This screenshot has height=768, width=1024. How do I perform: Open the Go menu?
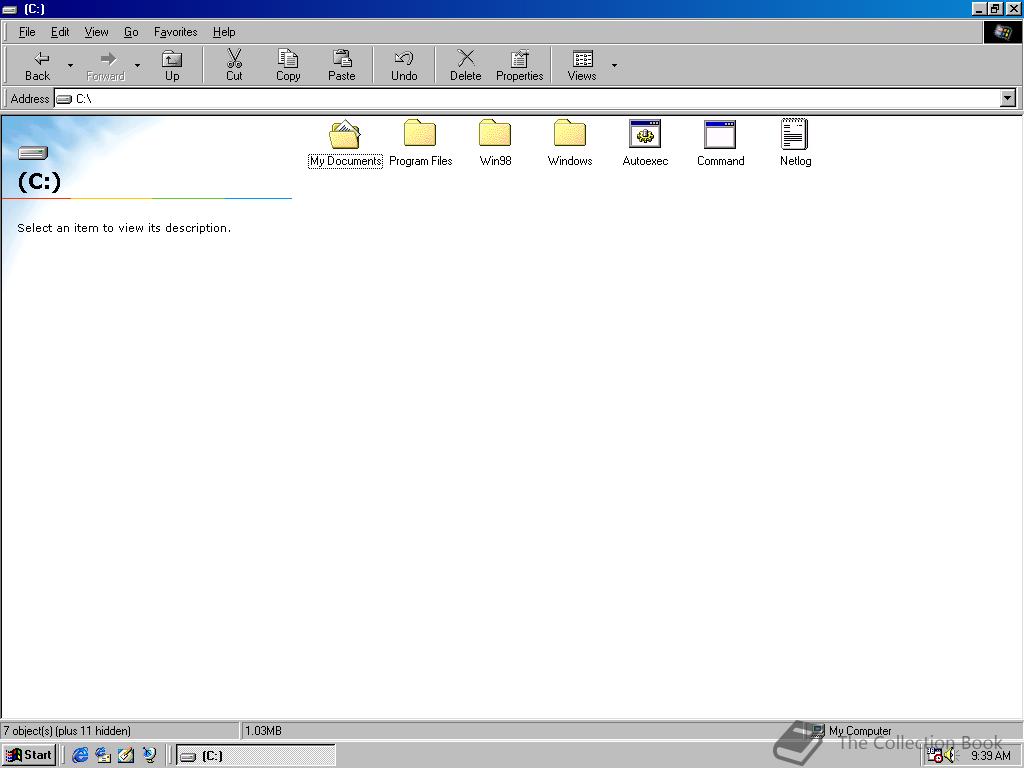coord(131,32)
